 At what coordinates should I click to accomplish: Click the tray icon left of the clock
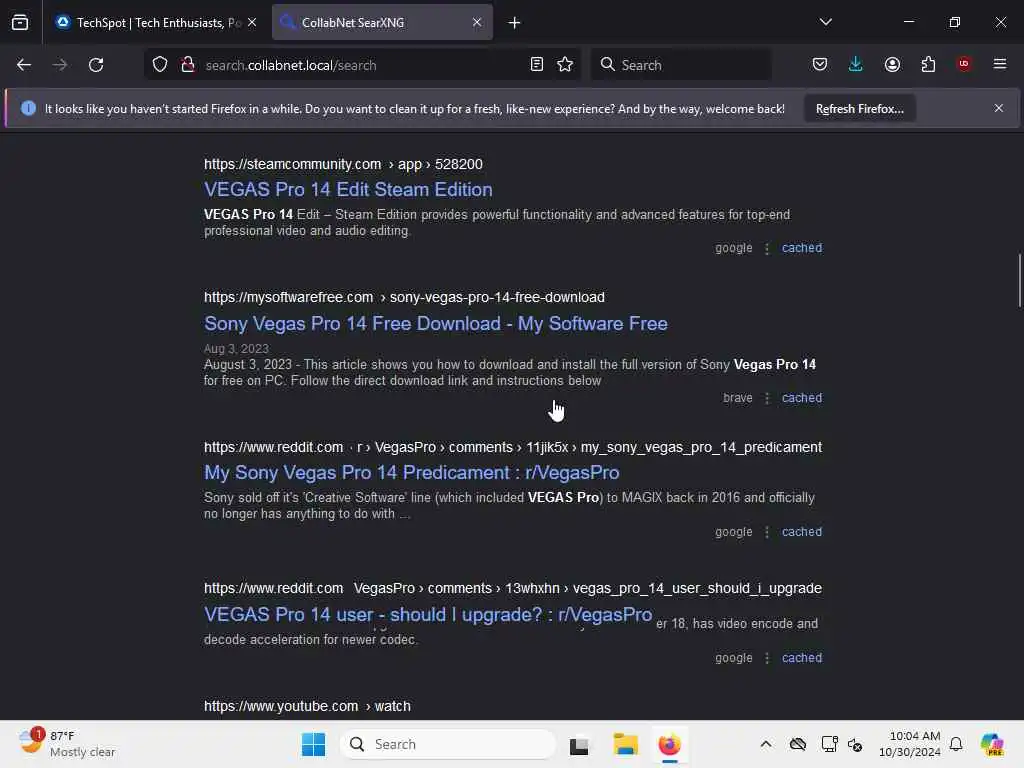tap(856, 744)
